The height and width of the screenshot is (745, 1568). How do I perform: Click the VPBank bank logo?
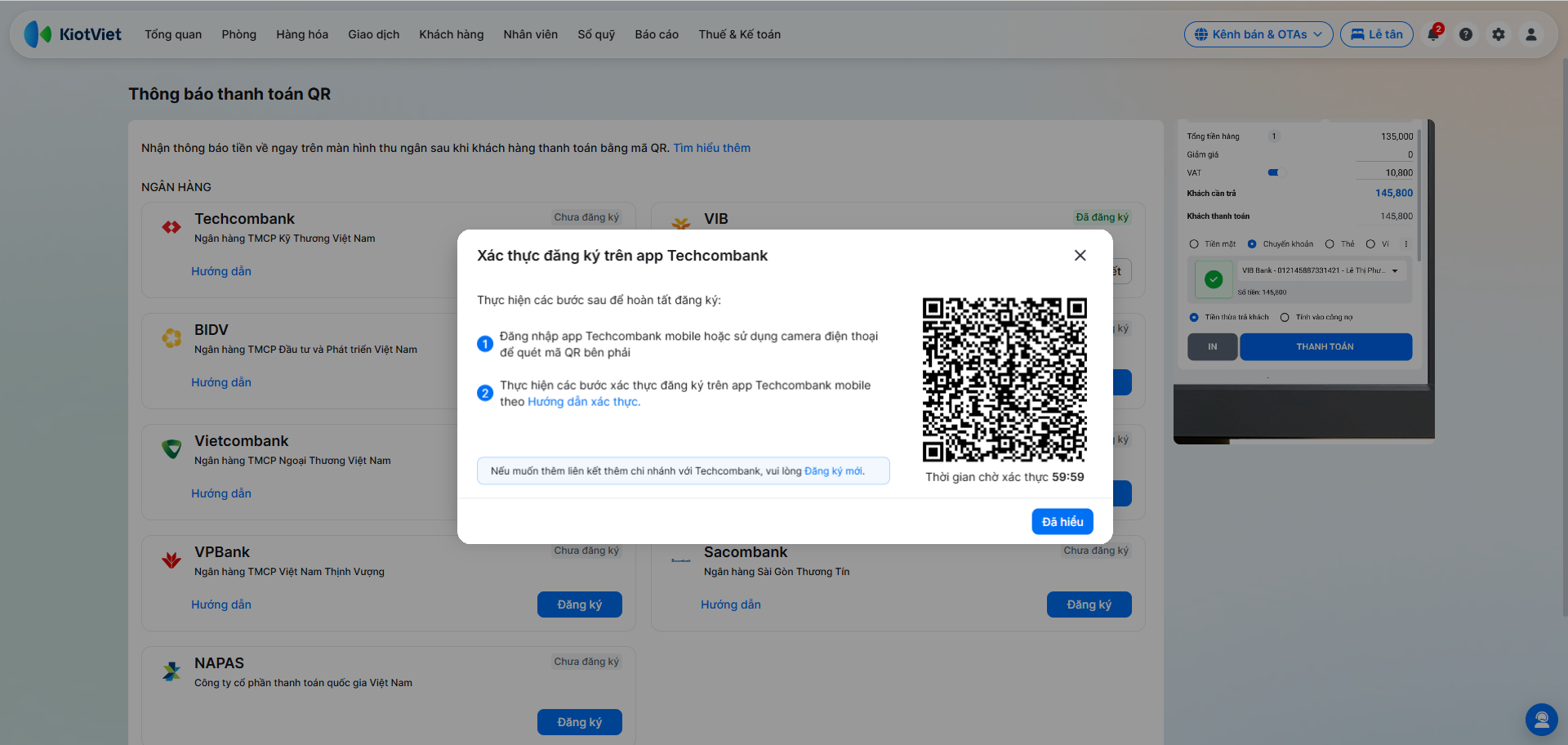point(171,560)
